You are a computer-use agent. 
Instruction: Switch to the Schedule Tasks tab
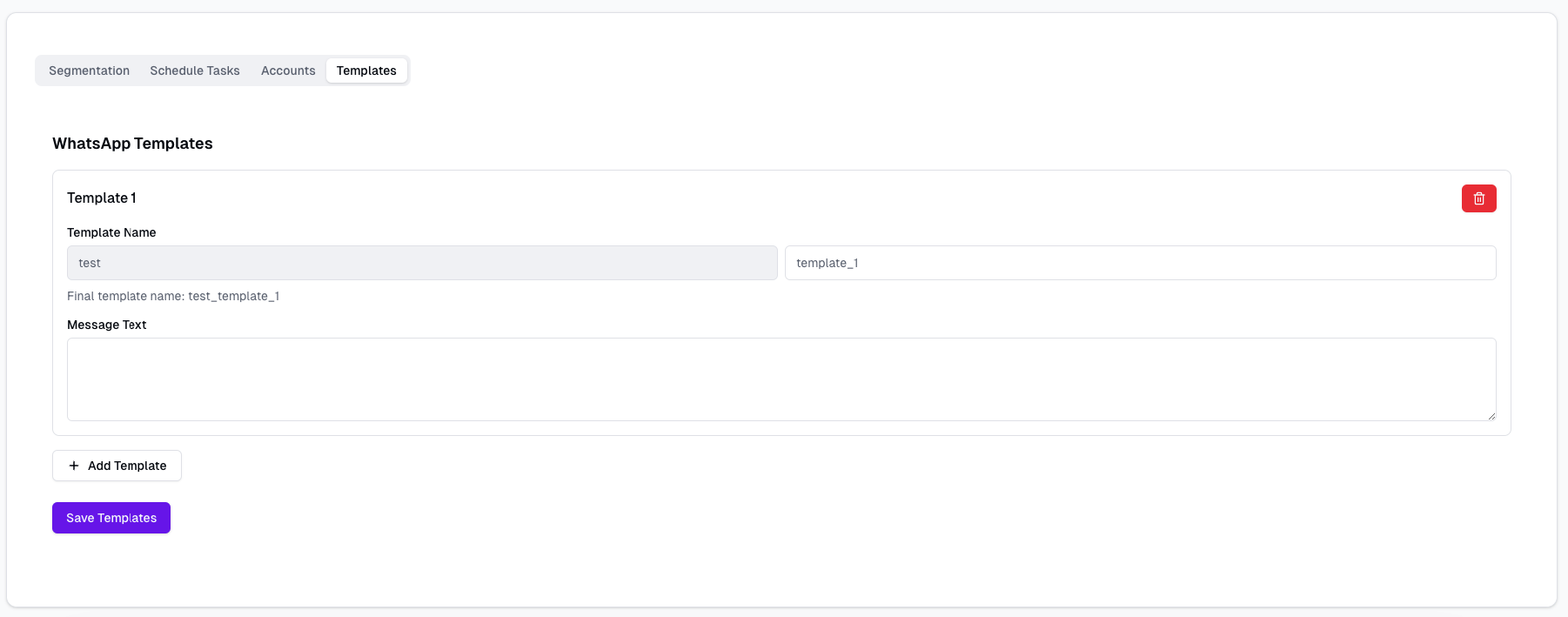(194, 70)
